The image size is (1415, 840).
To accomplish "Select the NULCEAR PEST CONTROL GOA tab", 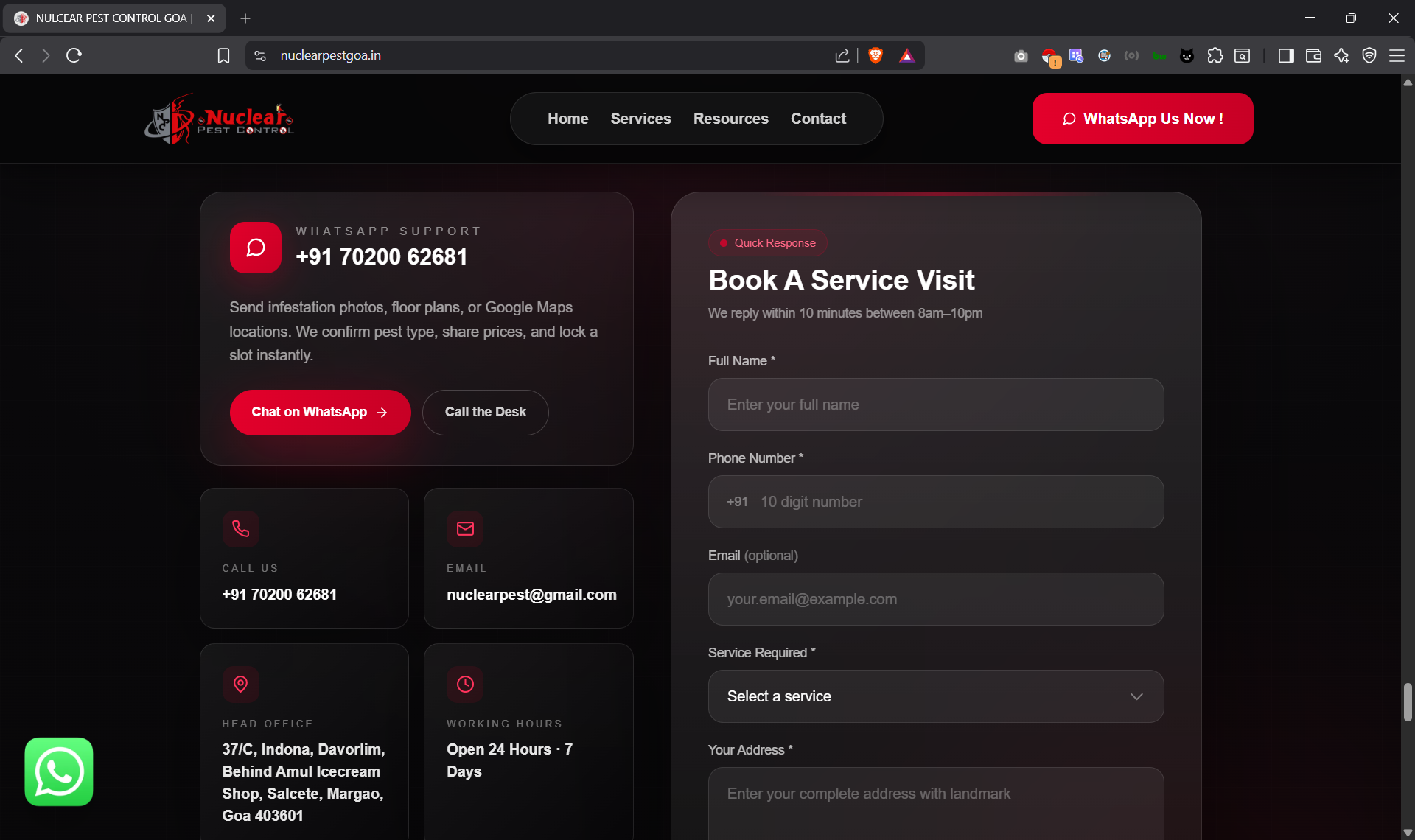I will [114, 18].
